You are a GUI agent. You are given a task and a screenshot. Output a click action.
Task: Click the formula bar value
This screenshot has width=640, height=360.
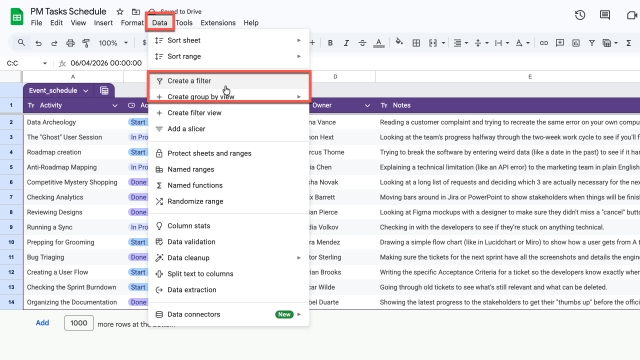coord(106,63)
